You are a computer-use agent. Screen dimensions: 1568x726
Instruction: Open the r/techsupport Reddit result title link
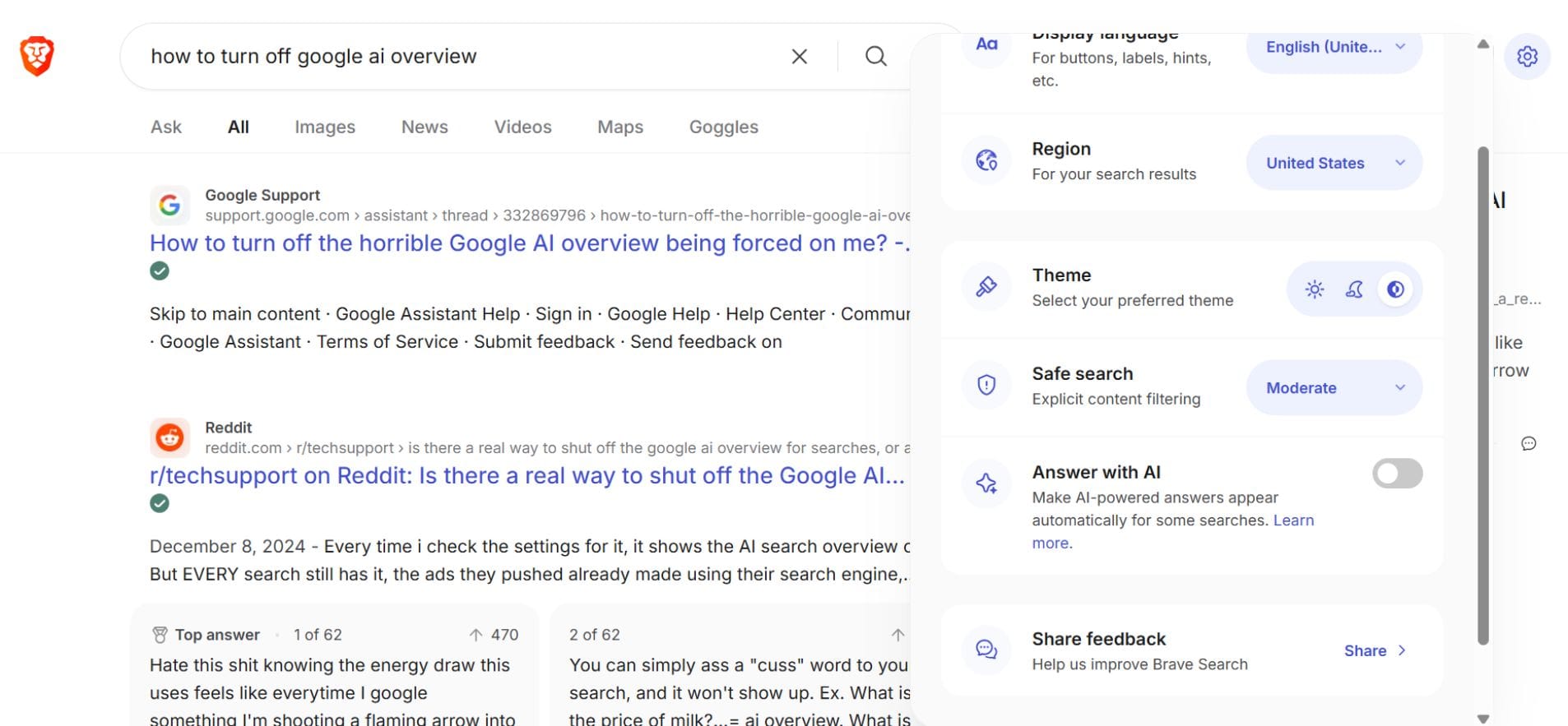click(x=527, y=476)
